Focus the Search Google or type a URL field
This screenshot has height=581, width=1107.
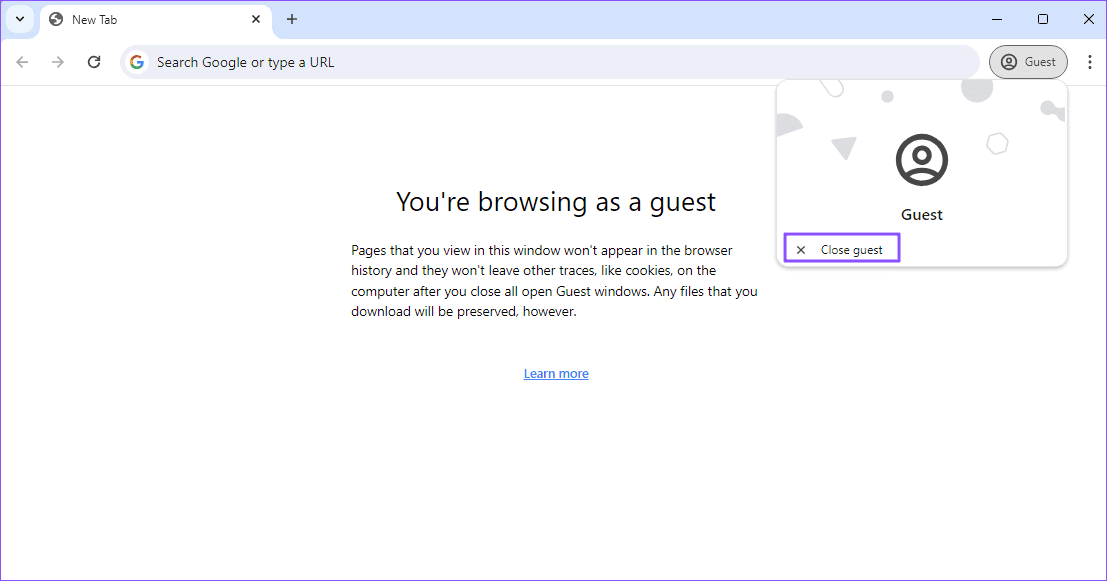pyautogui.click(x=550, y=62)
